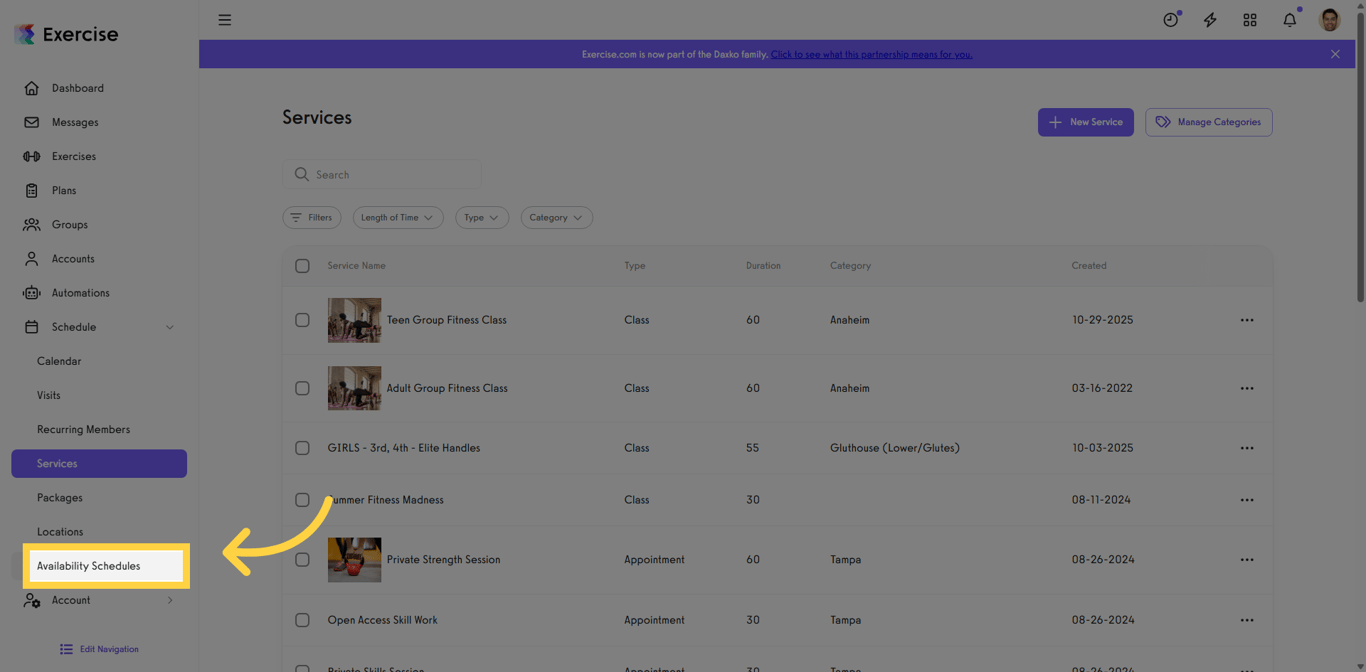Click the Exercise logo icon
The height and width of the screenshot is (672, 1366).
coord(25,34)
